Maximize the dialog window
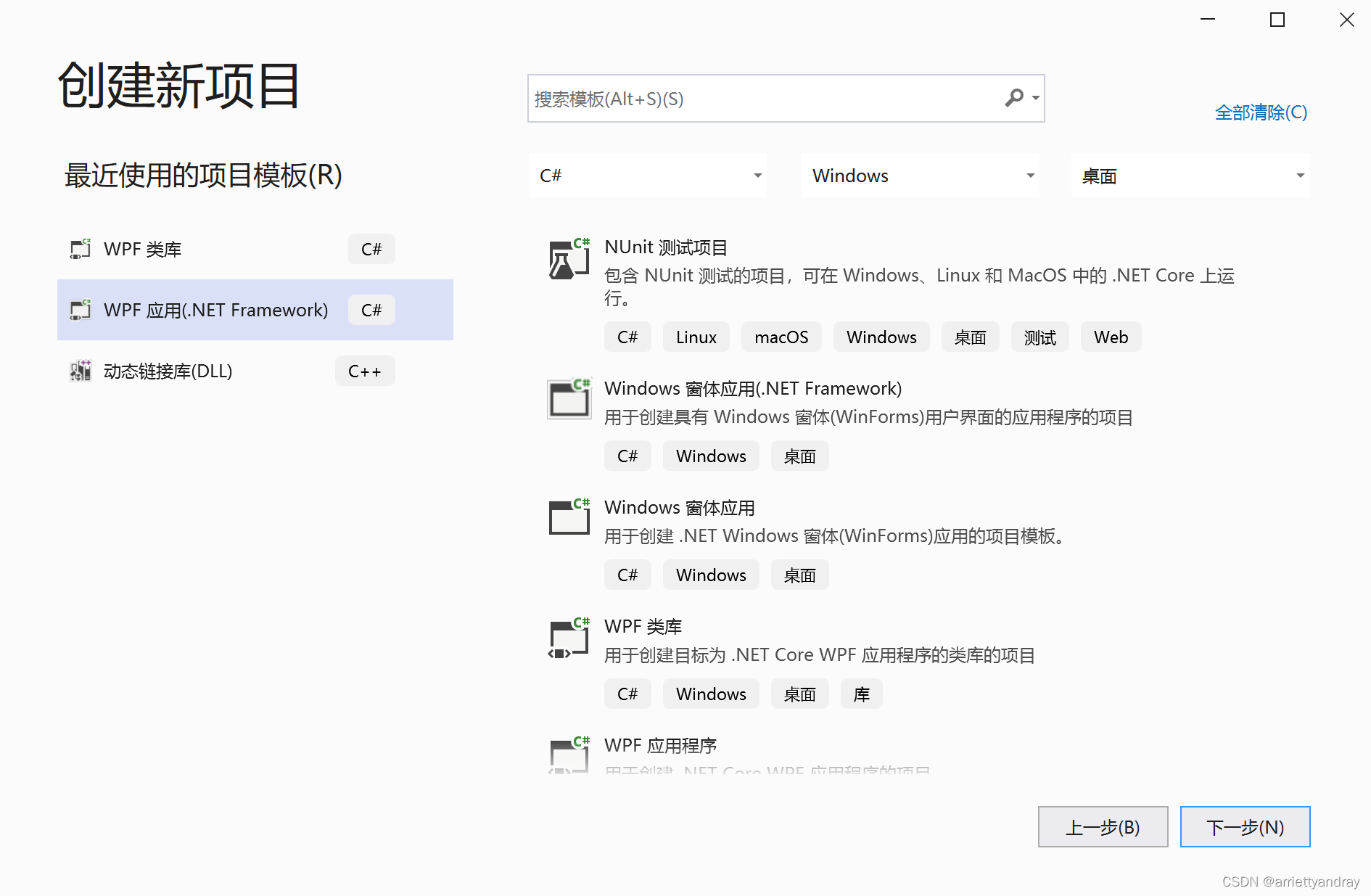Image resolution: width=1371 pixels, height=896 pixels. point(1277,20)
